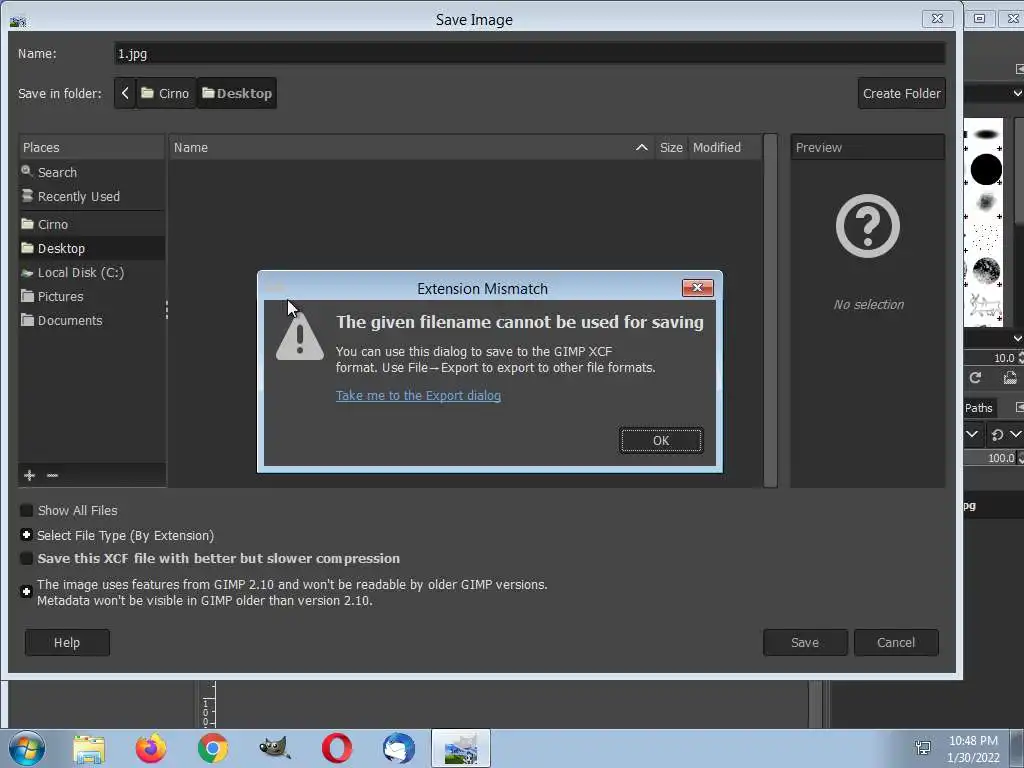Click the Save button
Viewport: 1024px width, 768px height.
805,643
